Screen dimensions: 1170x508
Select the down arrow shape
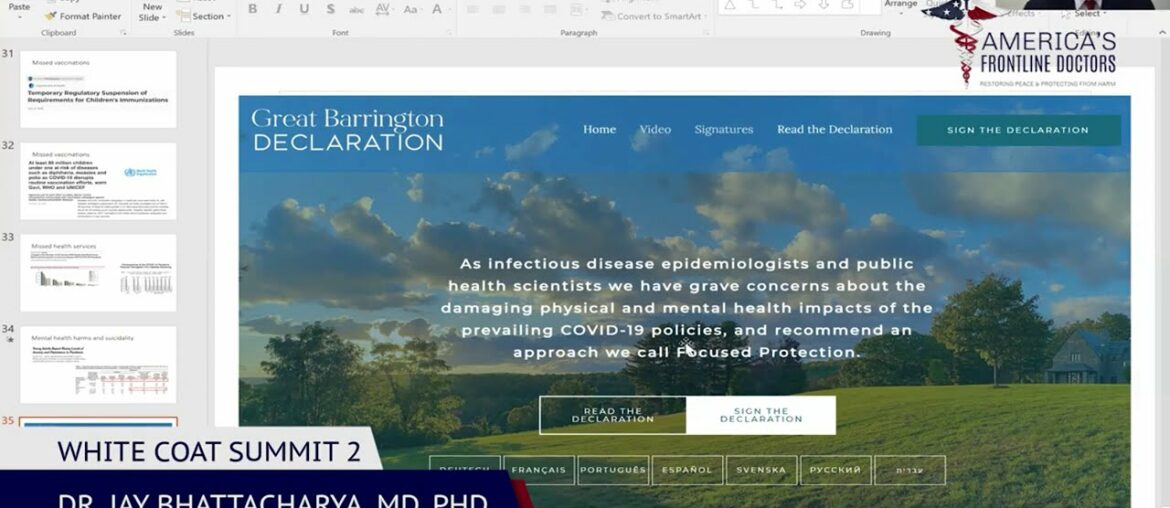point(824,5)
